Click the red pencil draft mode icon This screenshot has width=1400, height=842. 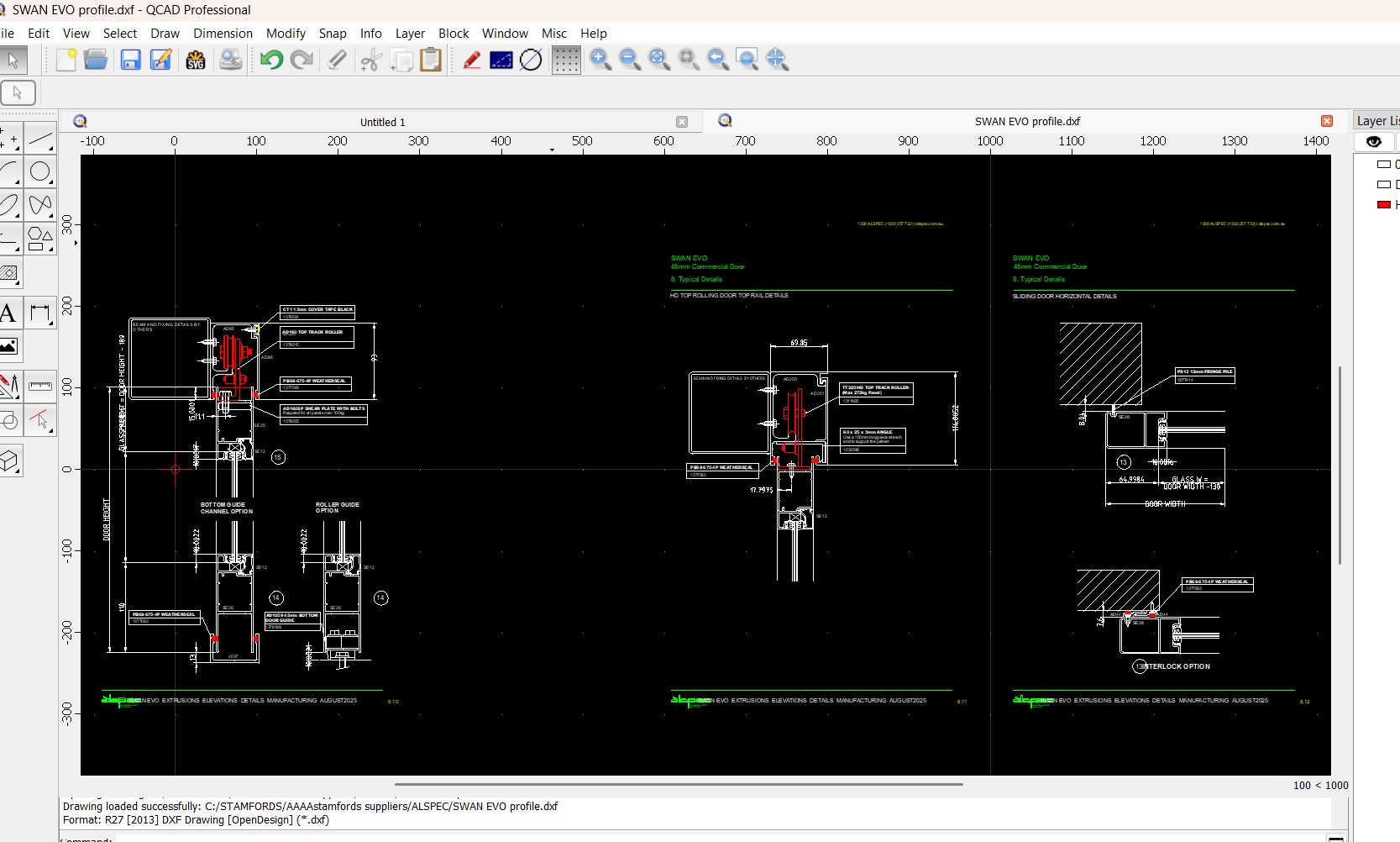(x=472, y=60)
